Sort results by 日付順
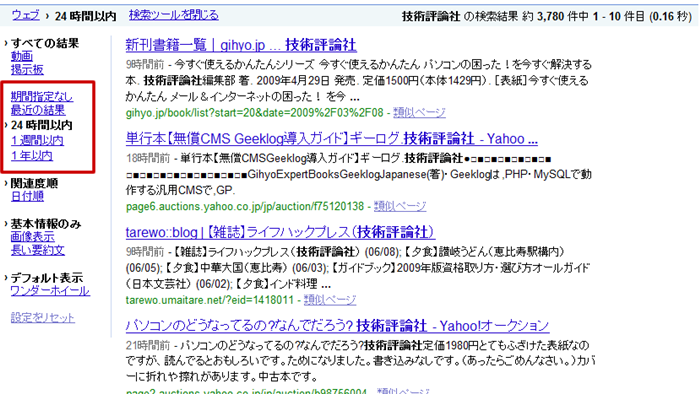Screen dimensions: 700x394 [27, 196]
